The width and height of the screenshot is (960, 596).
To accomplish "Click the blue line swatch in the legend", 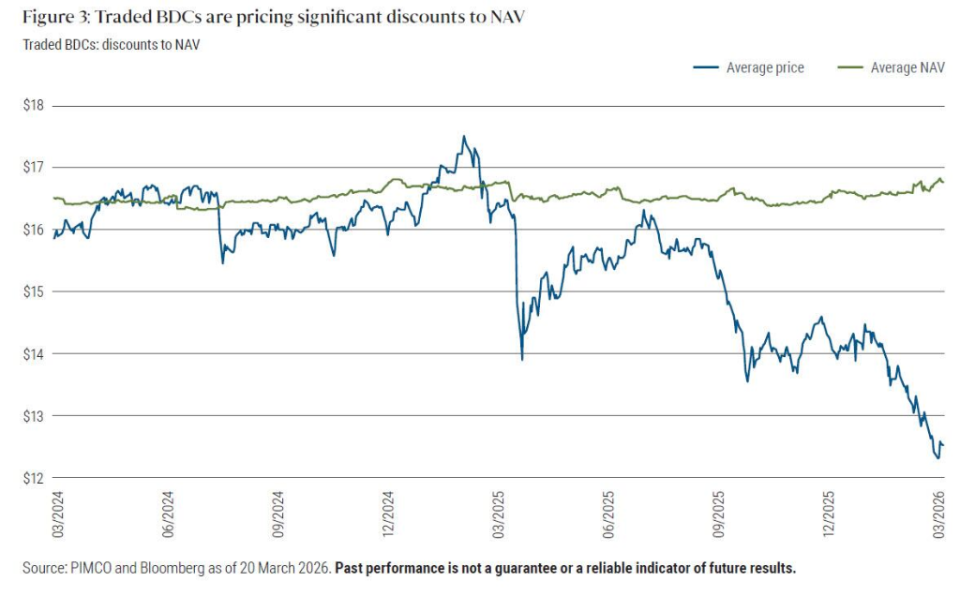I will [706, 68].
